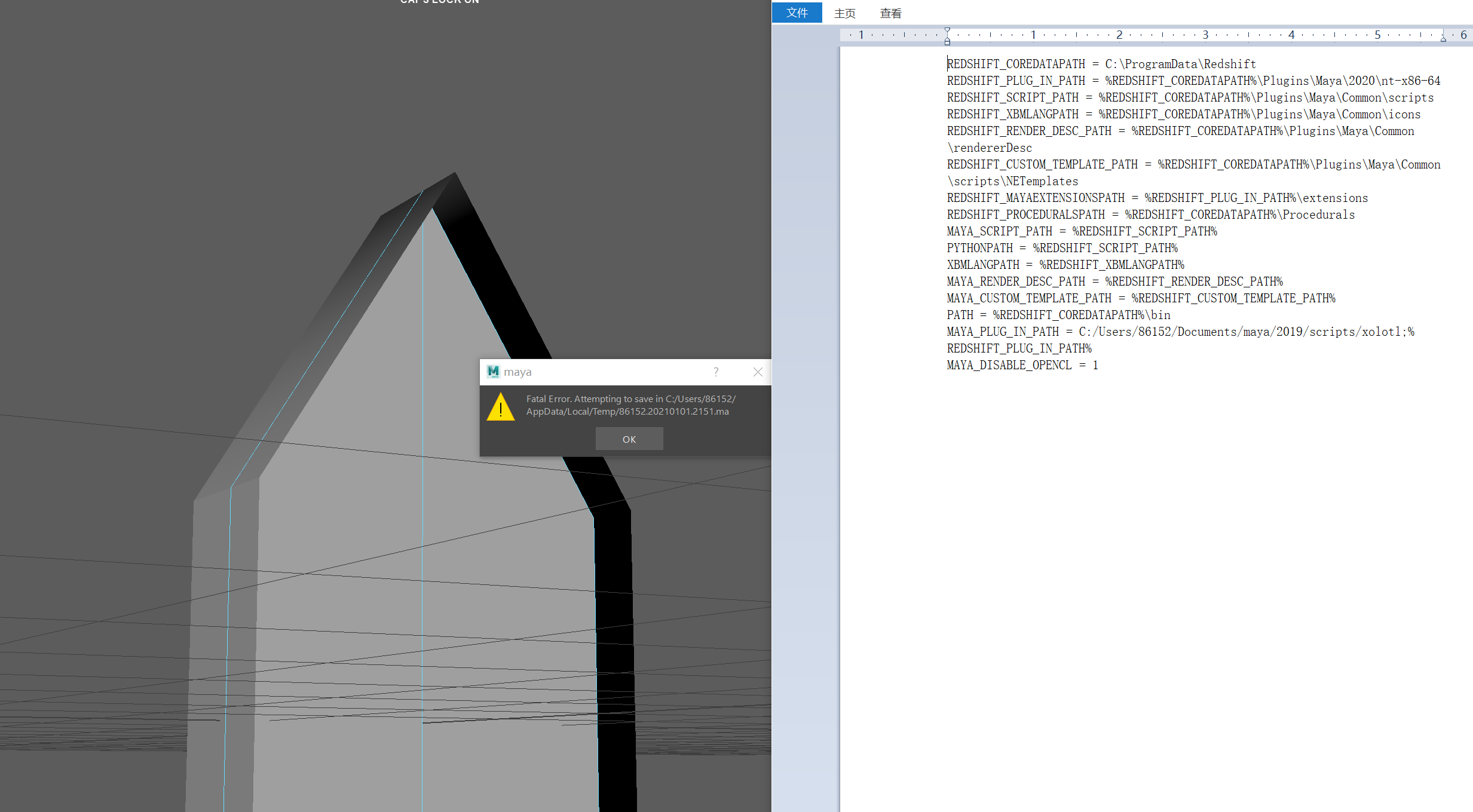The height and width of the screenshot is (812, 1473).
Task: Click the REDSHIFT_XBMLANGPATH = line
Action: 1184,114
